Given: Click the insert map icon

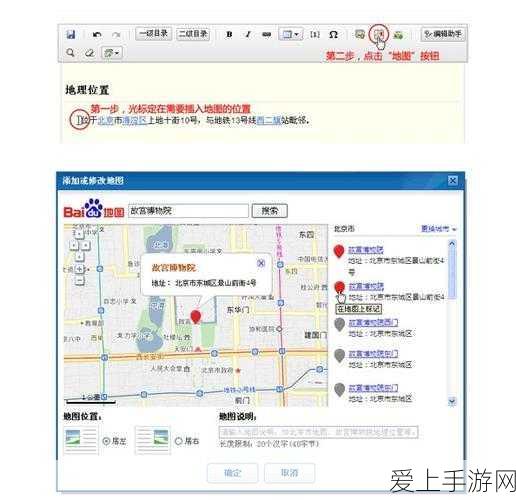Looking at the screenshot, I should tap(379, 34).
